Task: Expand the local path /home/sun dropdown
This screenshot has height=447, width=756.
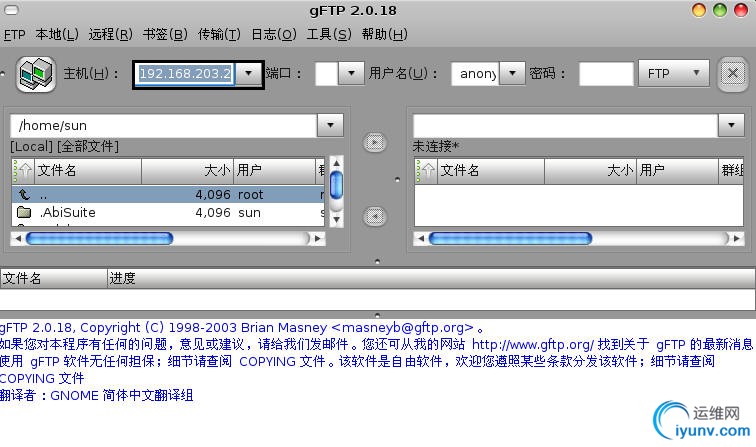Action: (x=330, y=125)
